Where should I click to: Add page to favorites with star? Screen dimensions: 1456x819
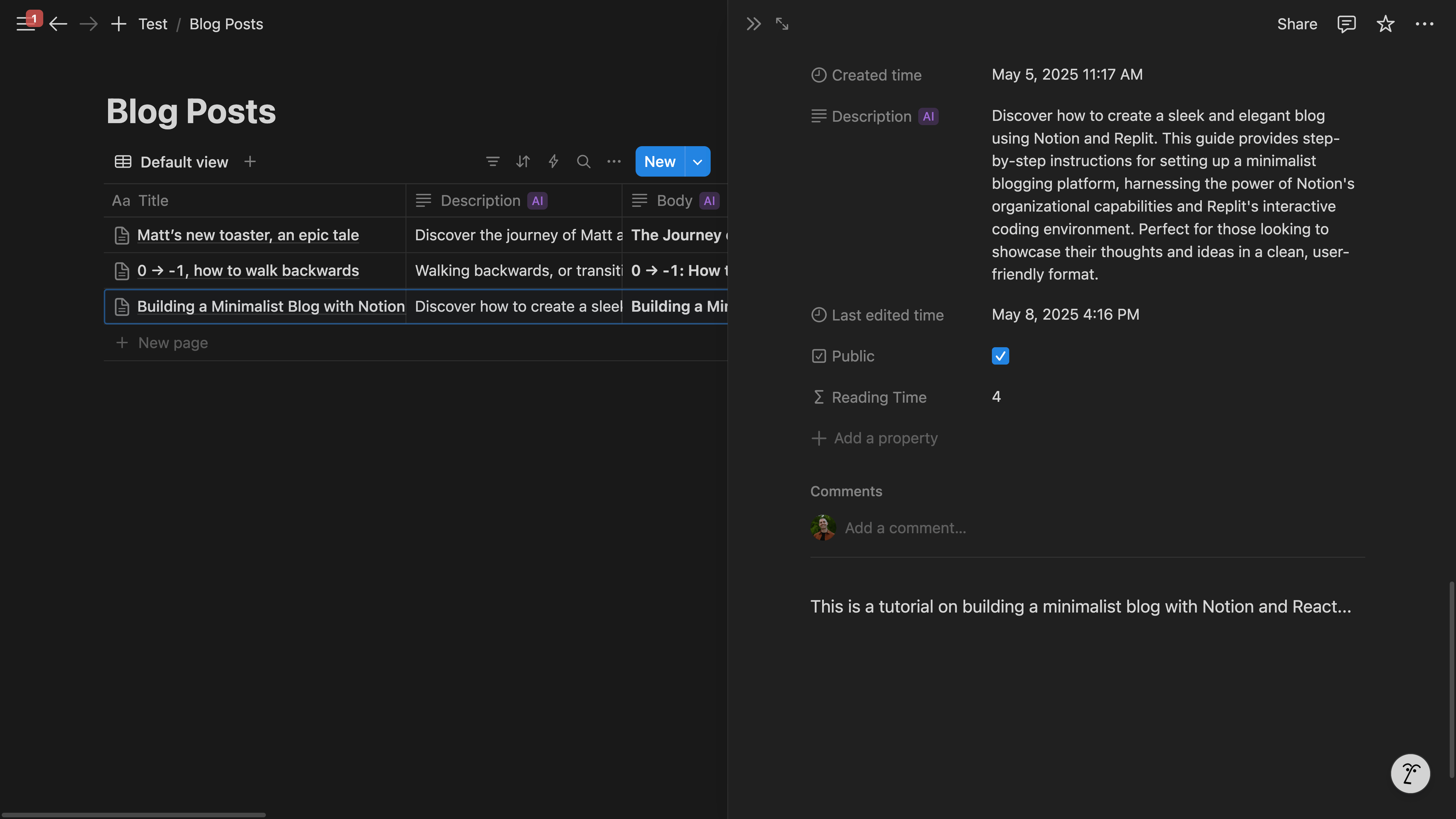pos(1385,24)
